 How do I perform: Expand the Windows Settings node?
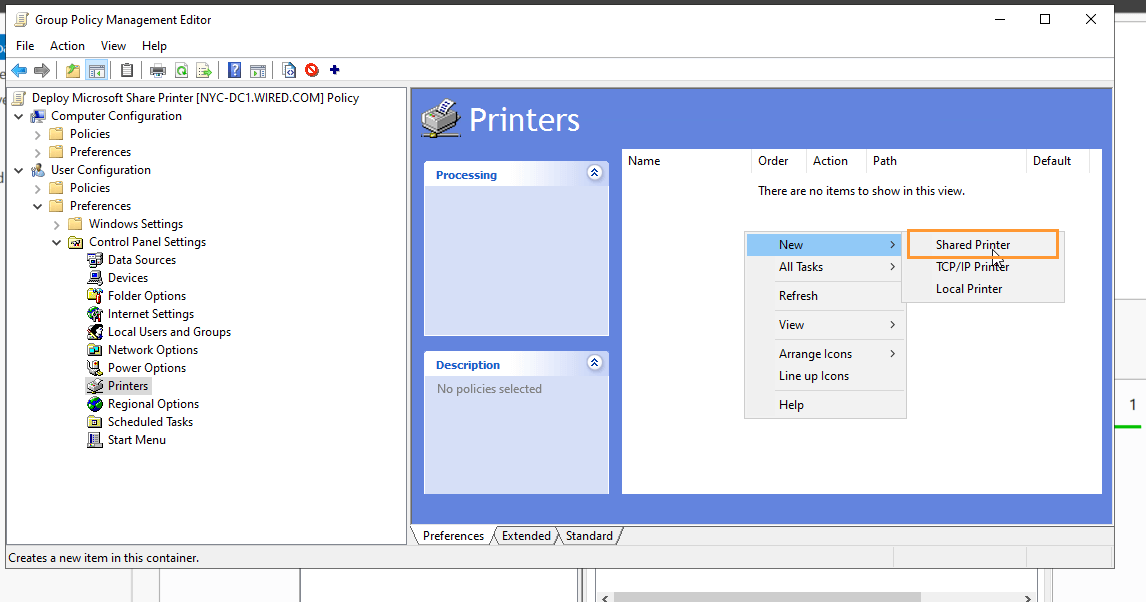(x=56, y=224)
